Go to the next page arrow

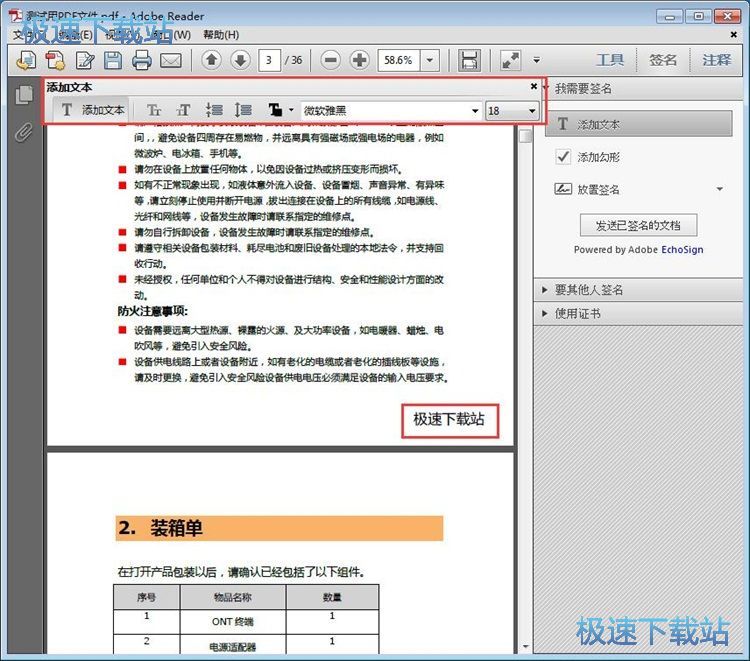(240, 60)
